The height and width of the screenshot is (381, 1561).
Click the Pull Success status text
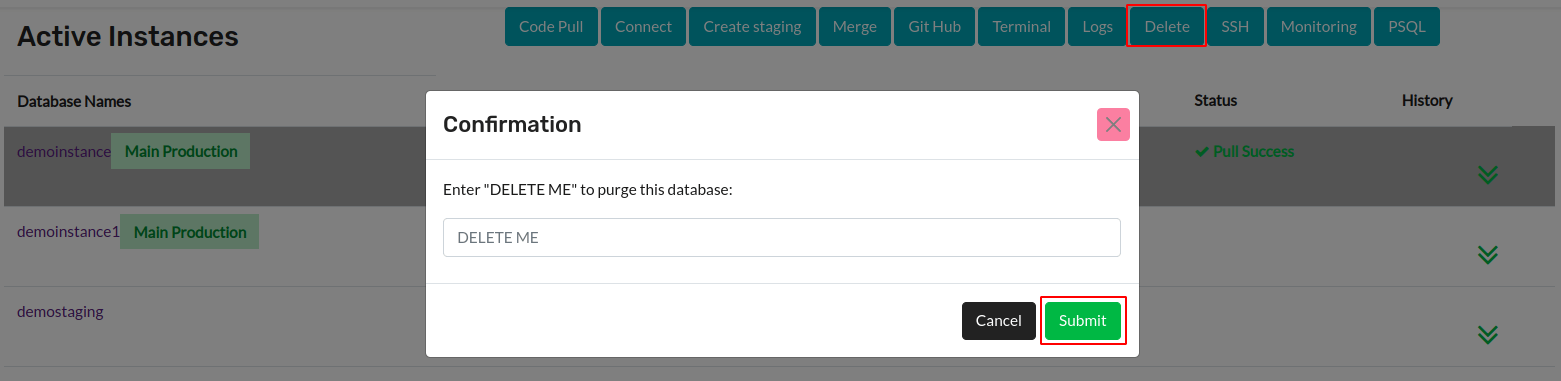click(x=1245, y=152)
